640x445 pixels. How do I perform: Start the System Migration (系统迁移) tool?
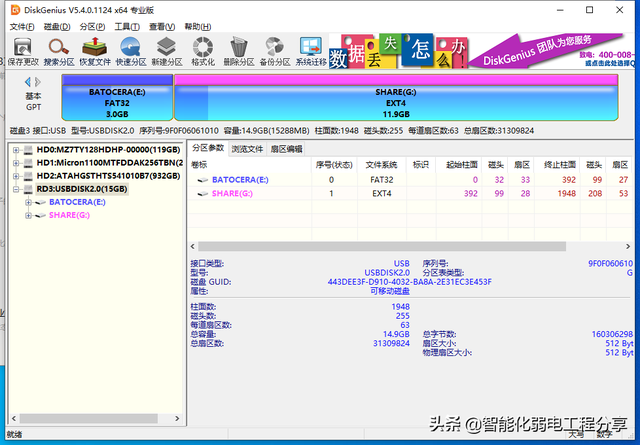point(311,51)
